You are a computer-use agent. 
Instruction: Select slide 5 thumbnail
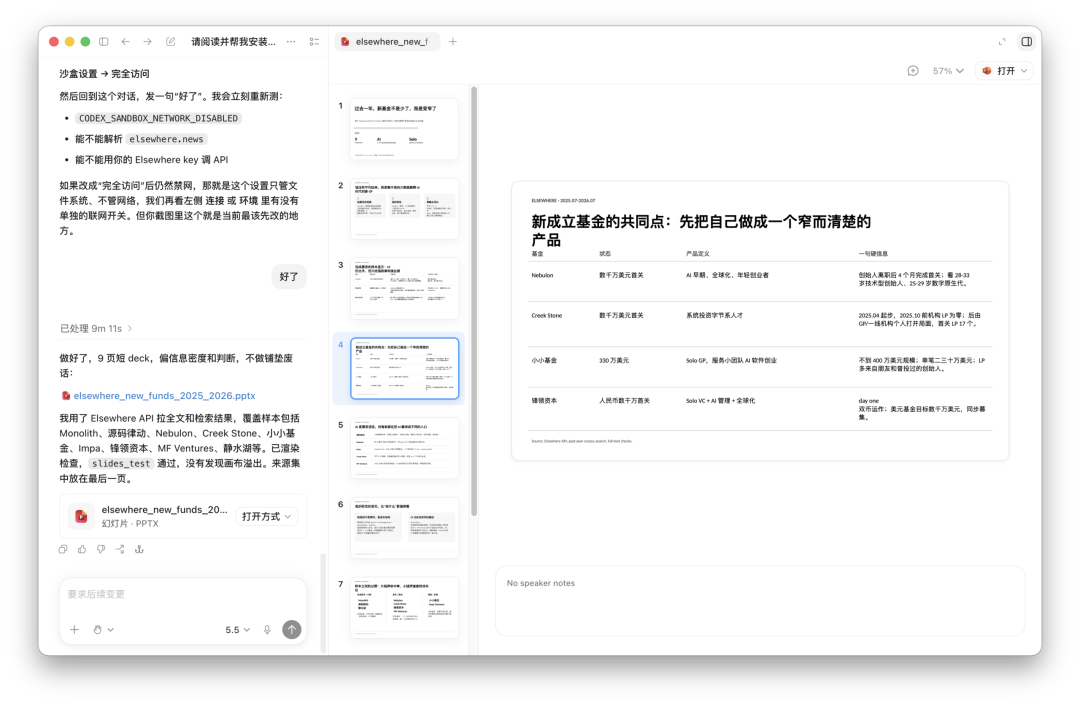(x=404, y=448)
